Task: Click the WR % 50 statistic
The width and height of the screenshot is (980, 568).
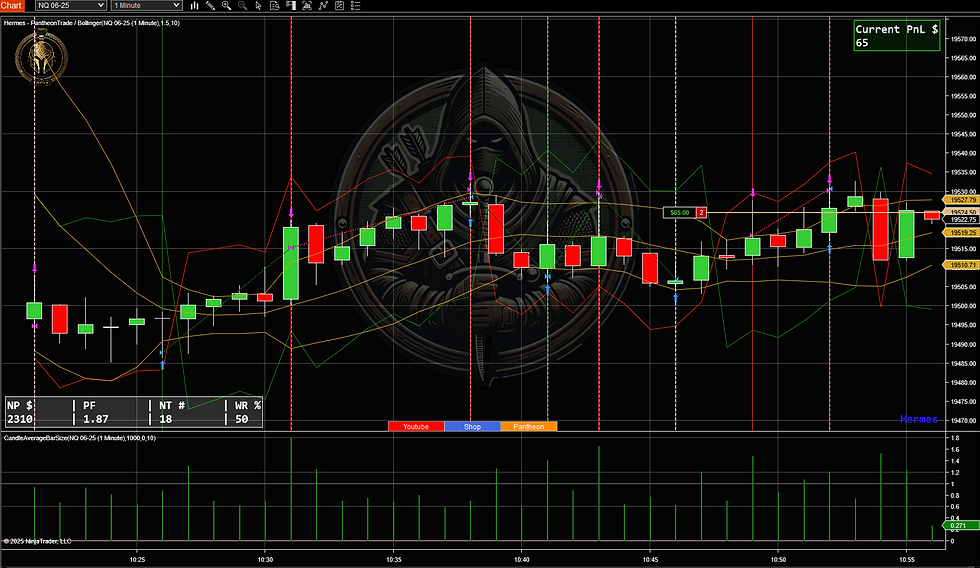Action: 247,412
